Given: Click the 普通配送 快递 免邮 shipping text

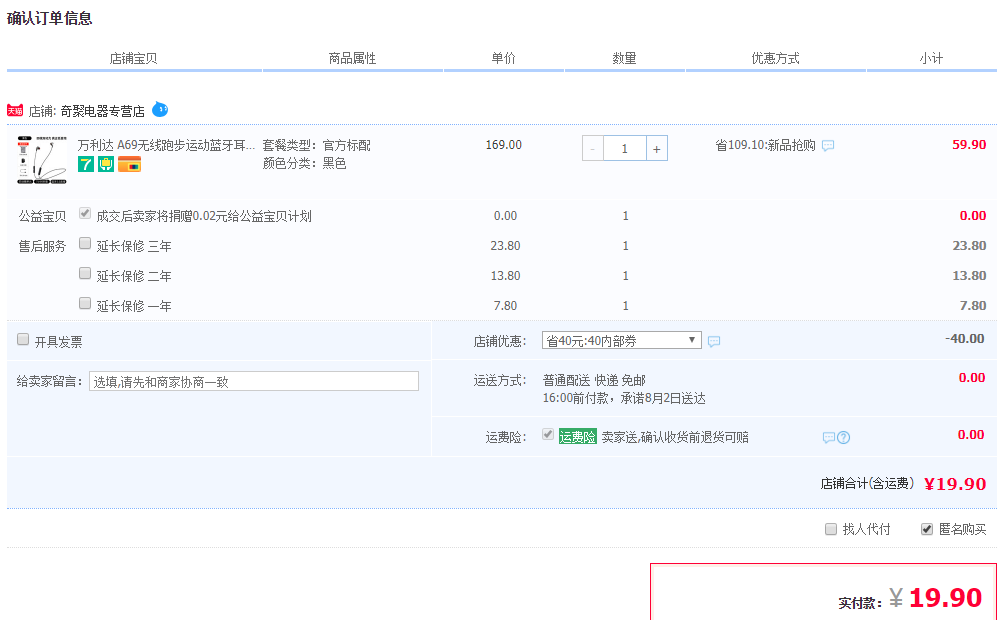Looking at the screenshot, I should point(594,380).
